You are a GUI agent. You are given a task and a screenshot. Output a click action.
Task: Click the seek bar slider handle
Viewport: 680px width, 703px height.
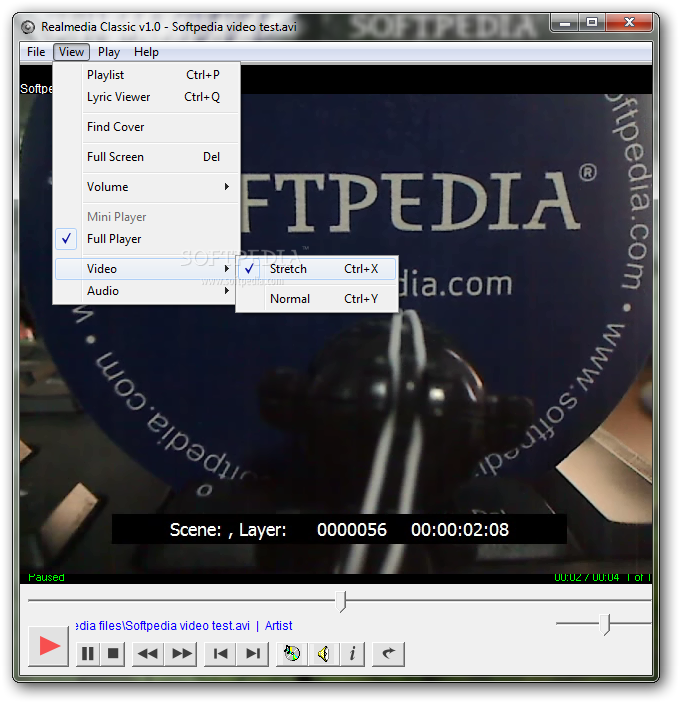(341, 601)
